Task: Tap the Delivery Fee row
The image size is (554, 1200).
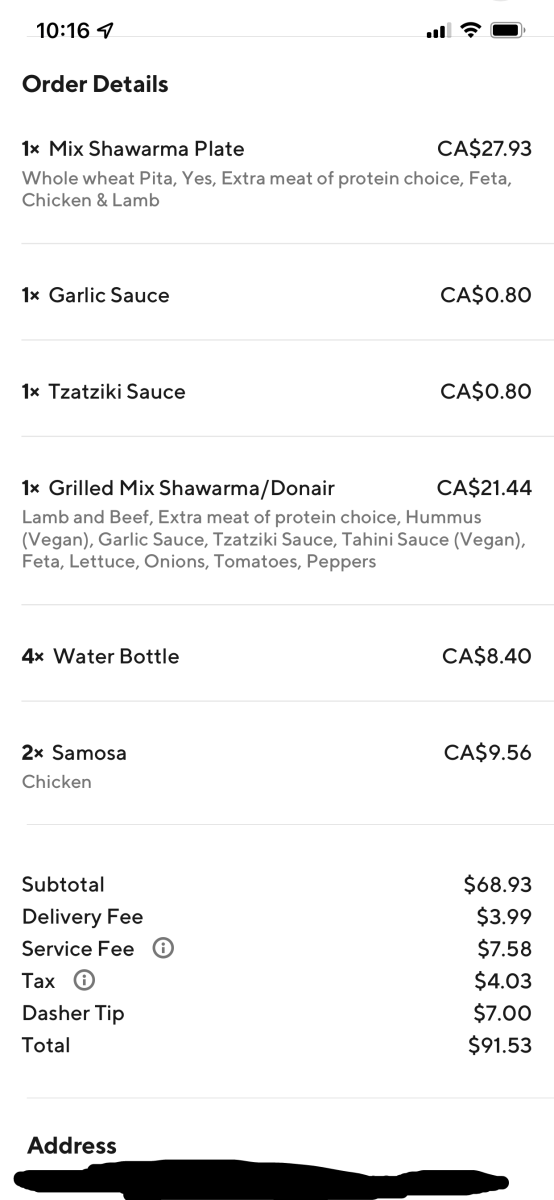Action: click(277, 917)
